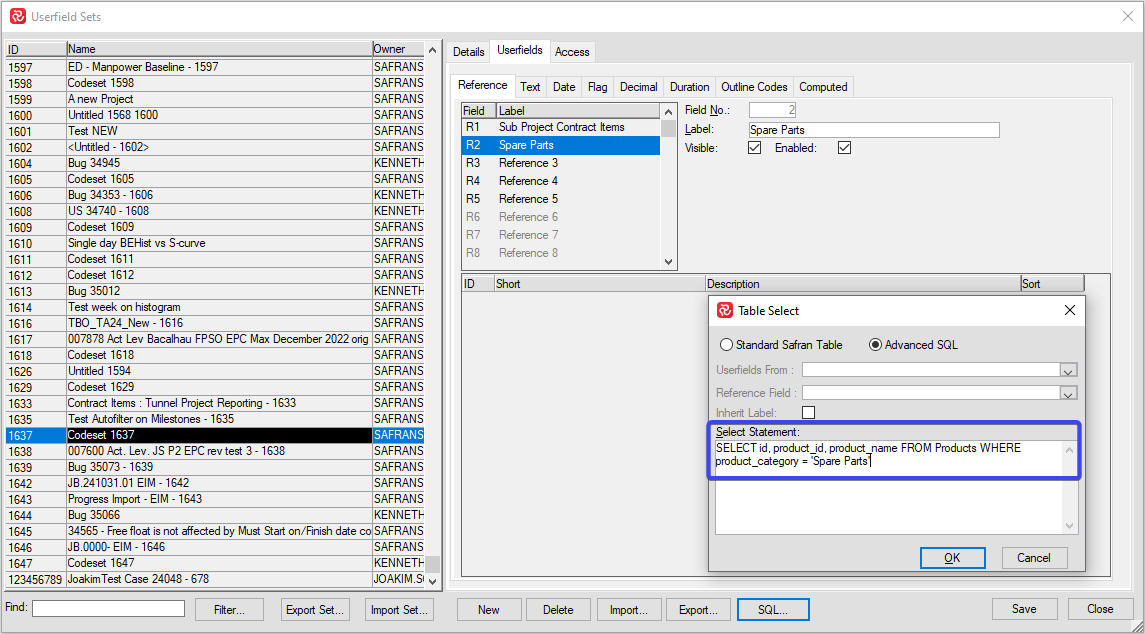This screenshot has height=634, width=1145.
Task: Open the Duration field type tab
Action: [689, 87]
